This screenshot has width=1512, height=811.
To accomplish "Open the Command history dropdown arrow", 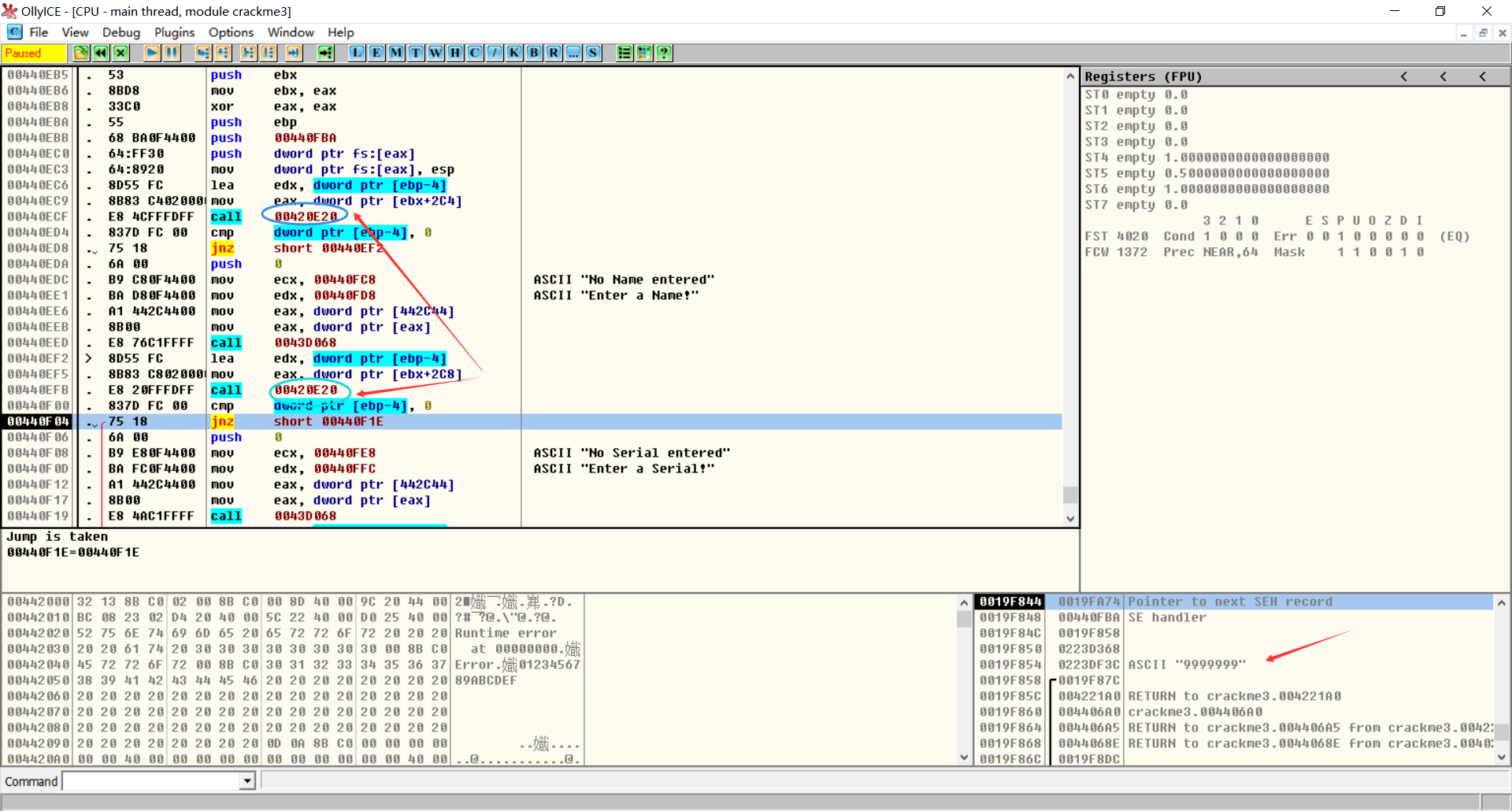I will pos(247,781).
